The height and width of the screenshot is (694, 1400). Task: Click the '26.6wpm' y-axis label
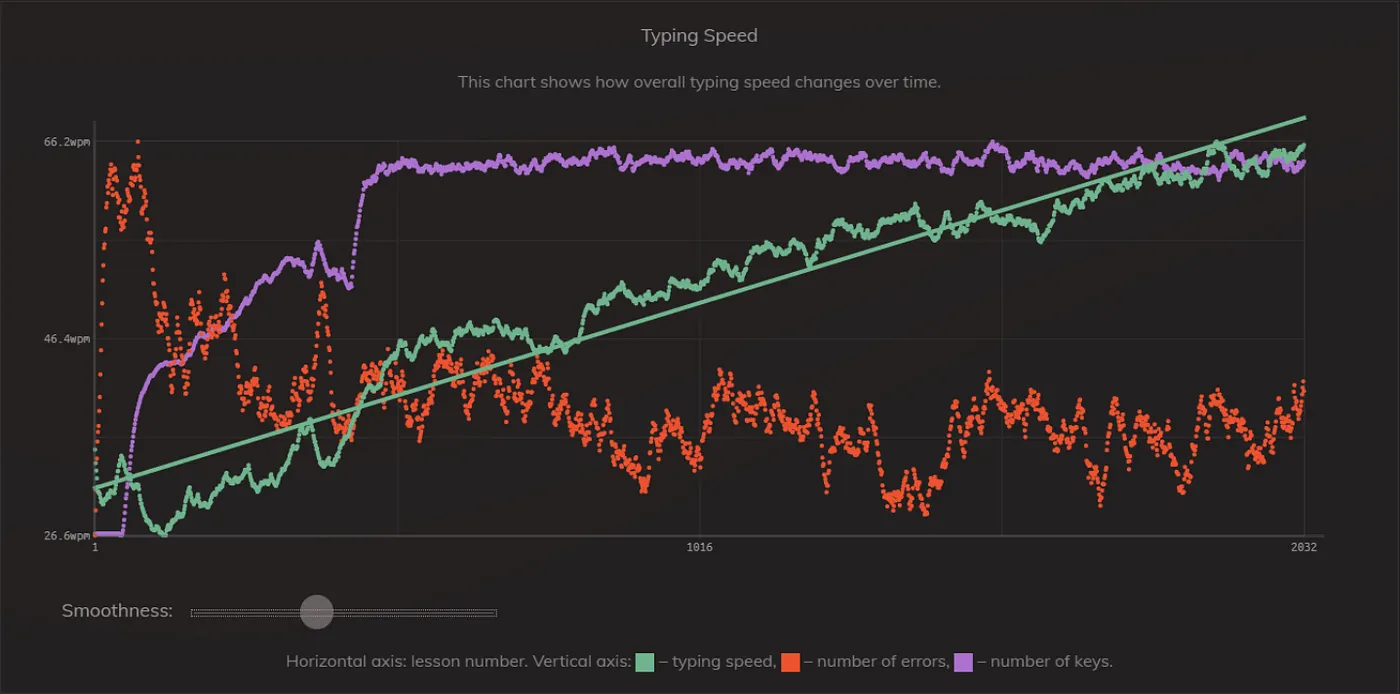[x=69, y=536]
